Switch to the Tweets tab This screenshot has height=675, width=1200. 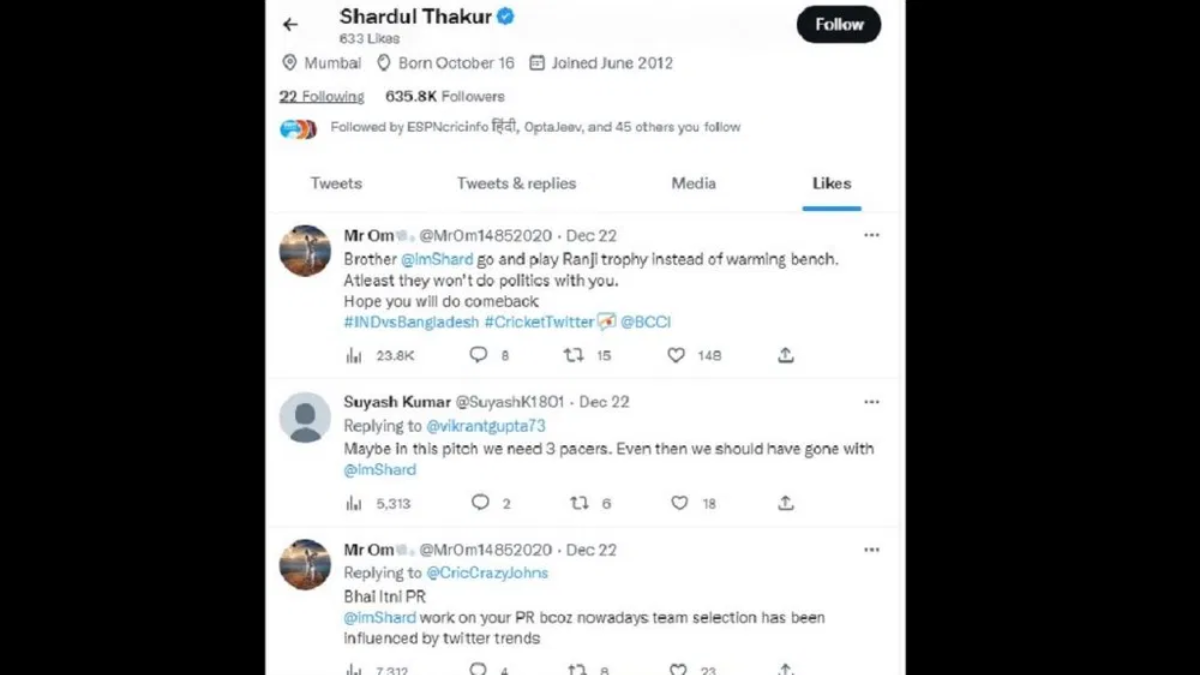[x=336, y=183]
